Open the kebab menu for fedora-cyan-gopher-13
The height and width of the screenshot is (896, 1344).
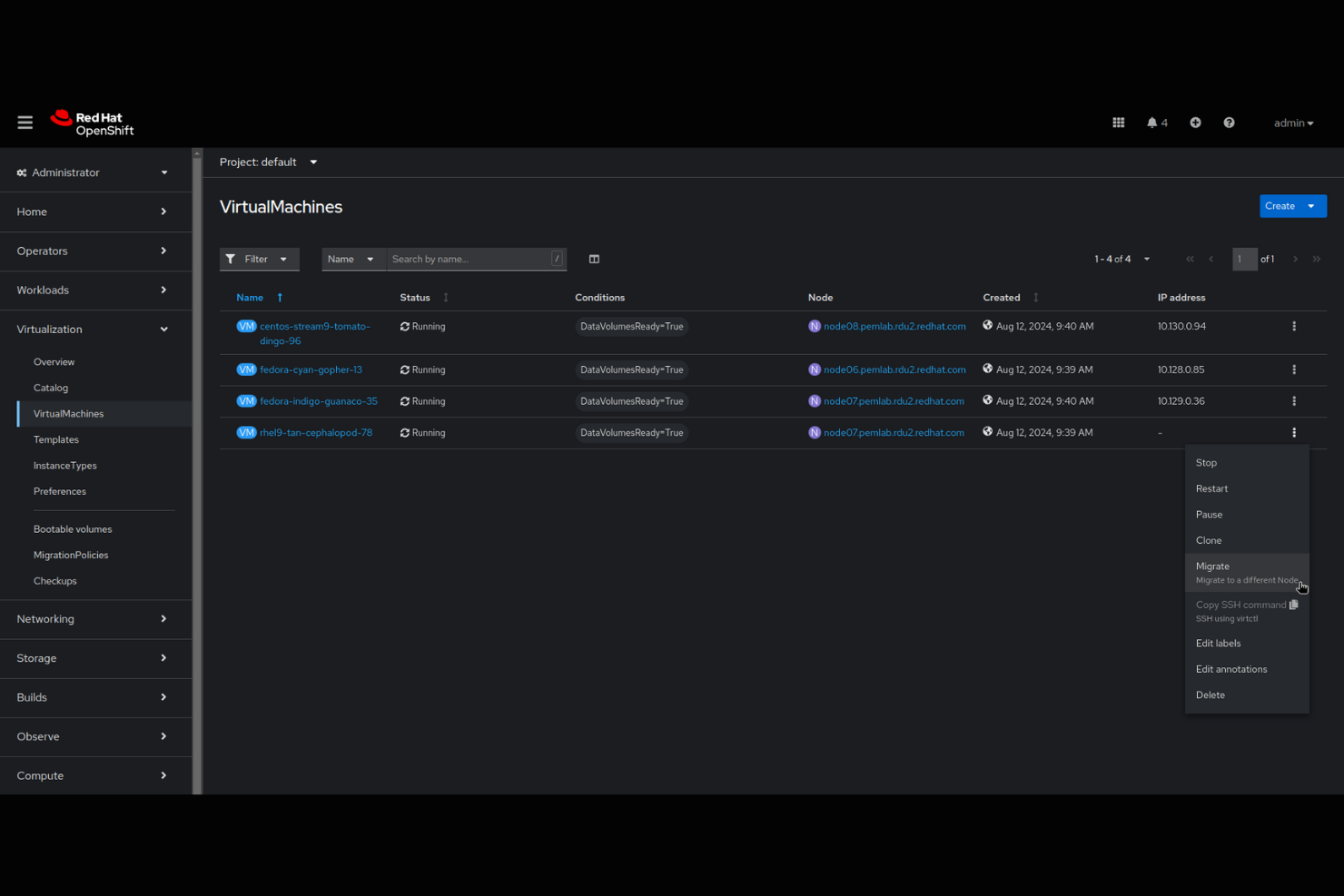click(x=1294, y=369)
